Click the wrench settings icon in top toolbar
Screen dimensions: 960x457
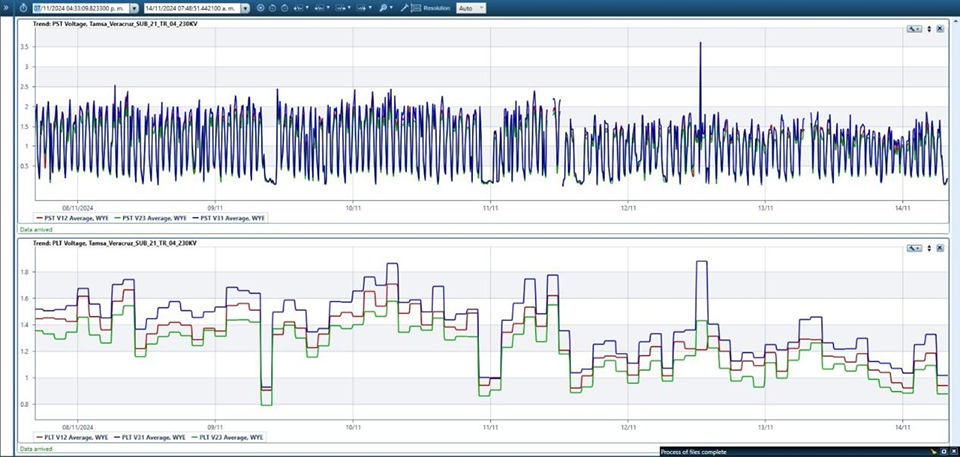click(404, 7)
